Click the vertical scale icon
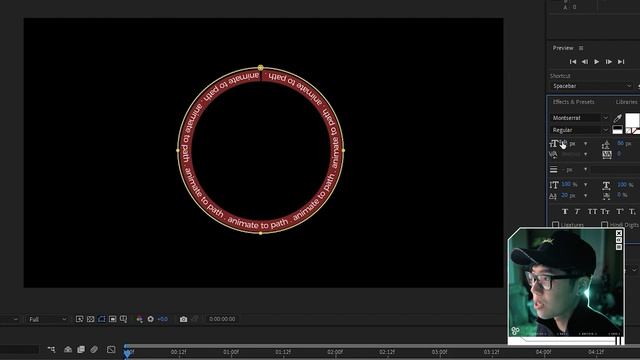 coord(554,185)
